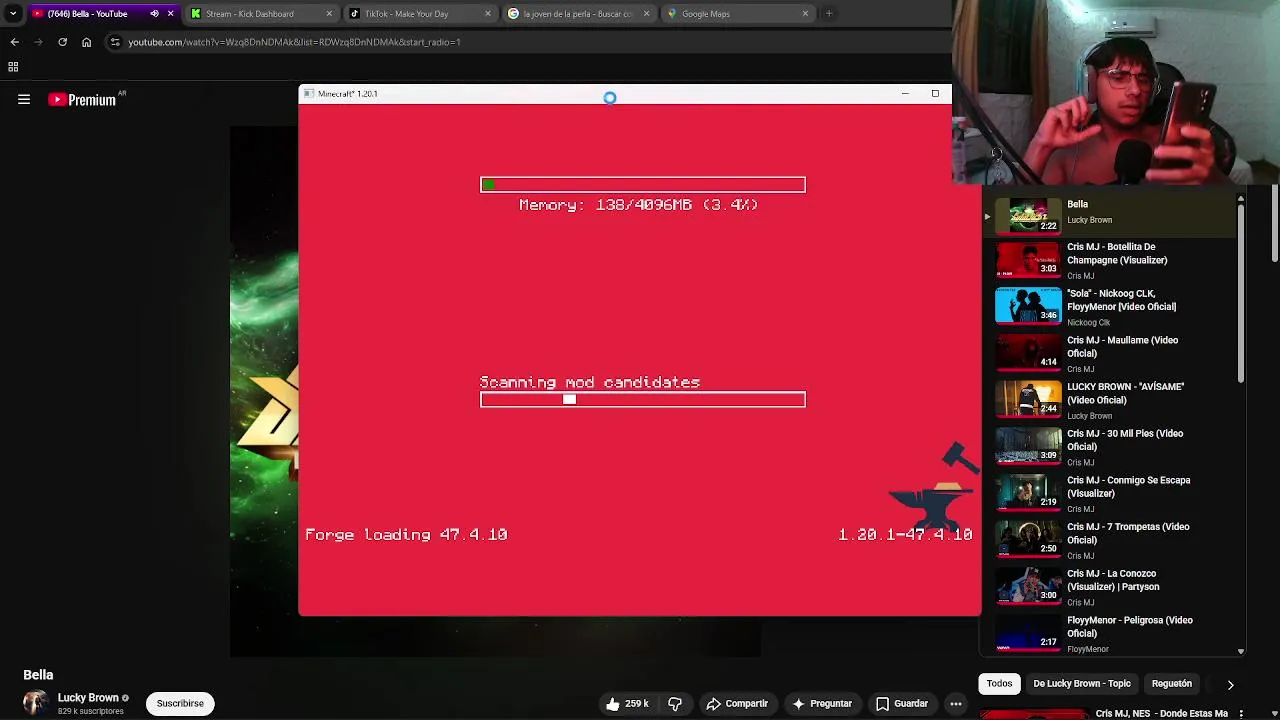Open Lucky Brown channel avatar
The image size is (1280, 720).
coord(35,703)
